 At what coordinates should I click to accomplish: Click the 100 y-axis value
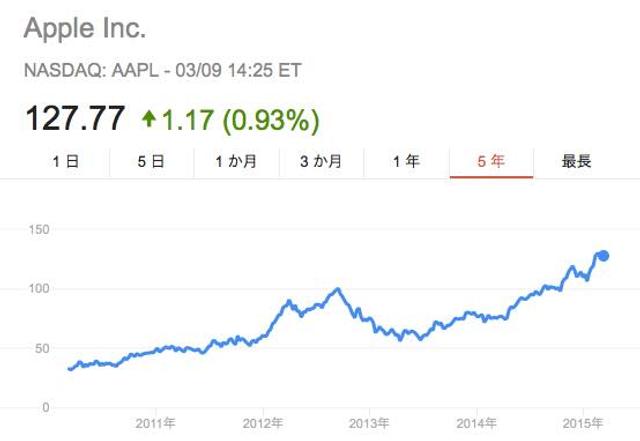(x=37, y=290)
